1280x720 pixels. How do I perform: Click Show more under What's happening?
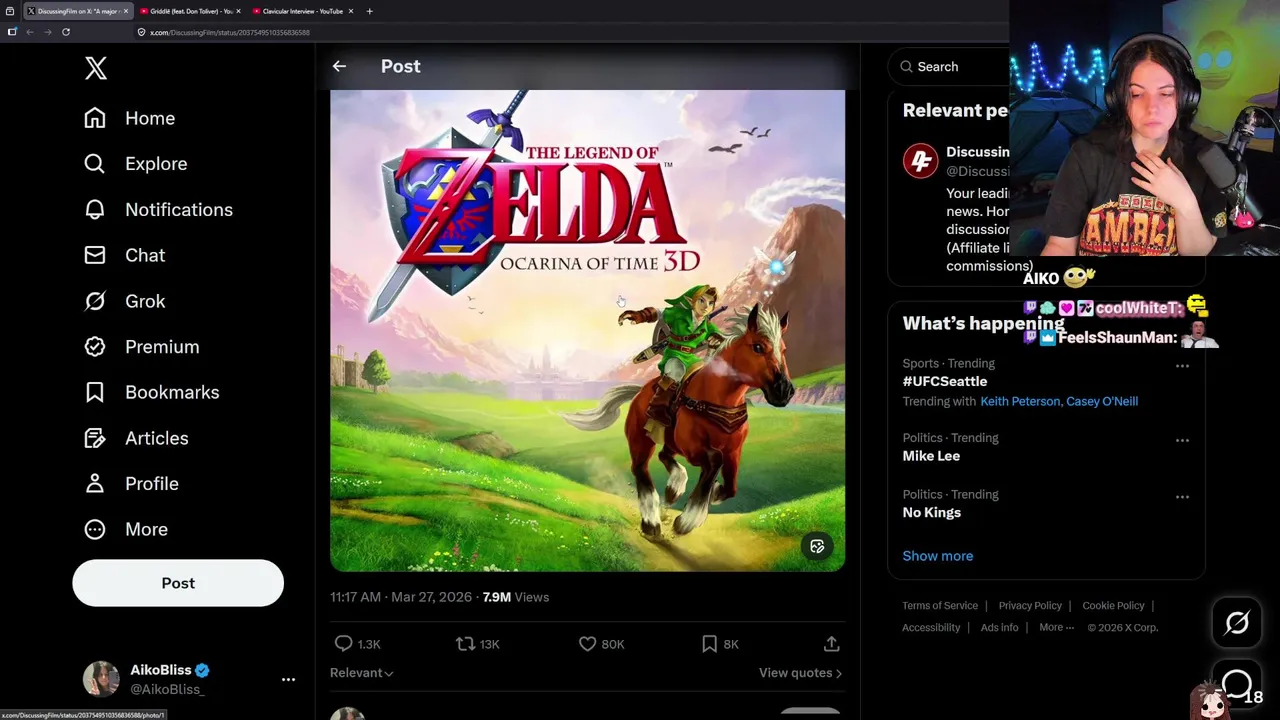(938, 556)
